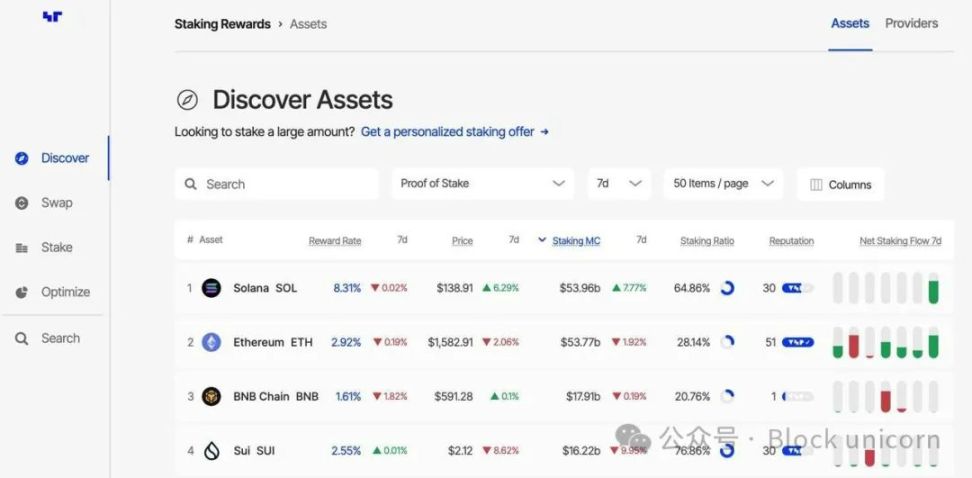Viewport: 972px width, 478px height.
Task: Open the BNB Chain BNB asset row
Action: pyautogui.click(x=564, y=396)
